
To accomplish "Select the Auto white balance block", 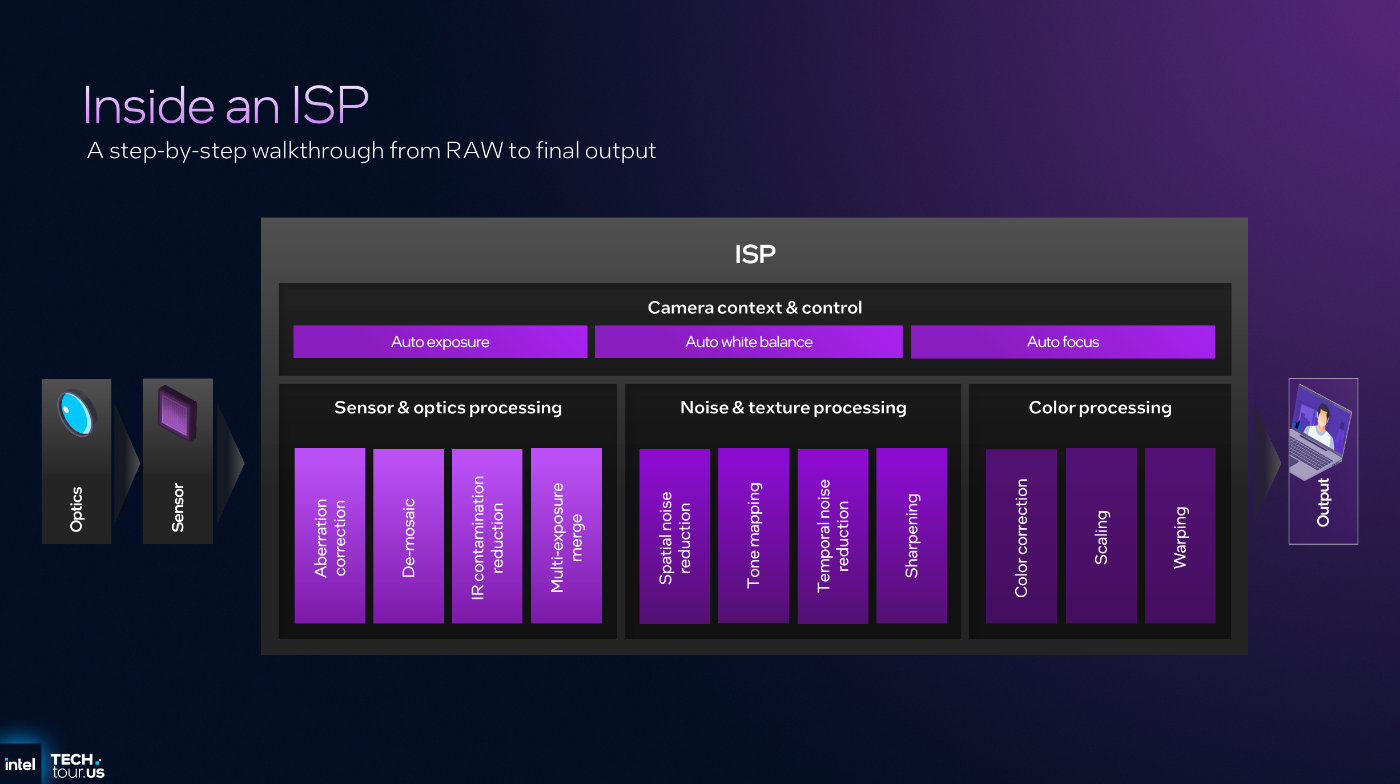I will (x=749, y=342).
